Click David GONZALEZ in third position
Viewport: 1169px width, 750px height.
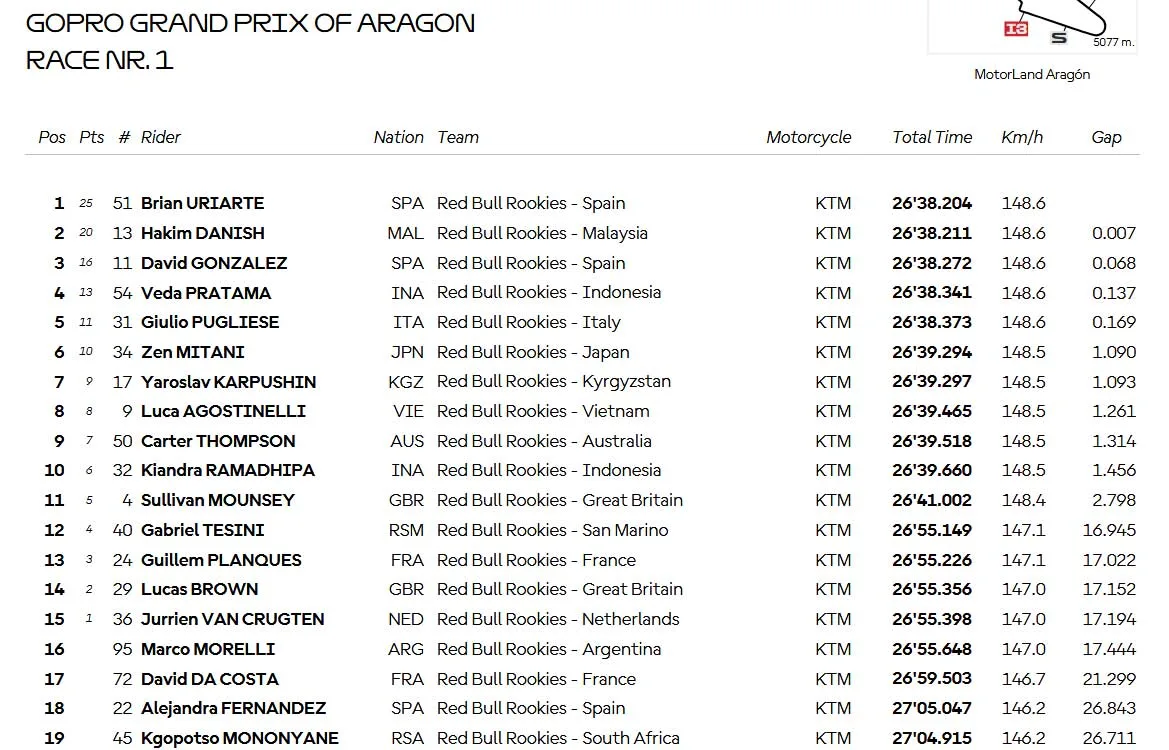point(214,262)
